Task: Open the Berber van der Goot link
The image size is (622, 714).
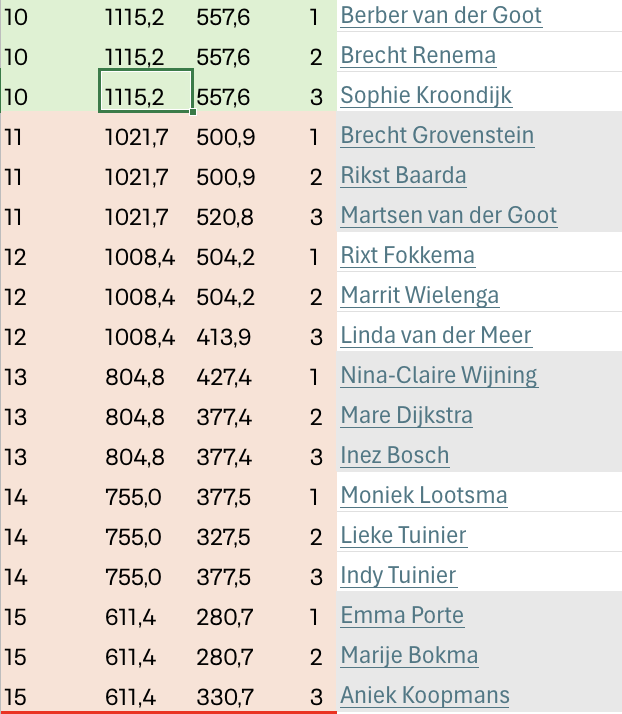Action: point(441,15)
